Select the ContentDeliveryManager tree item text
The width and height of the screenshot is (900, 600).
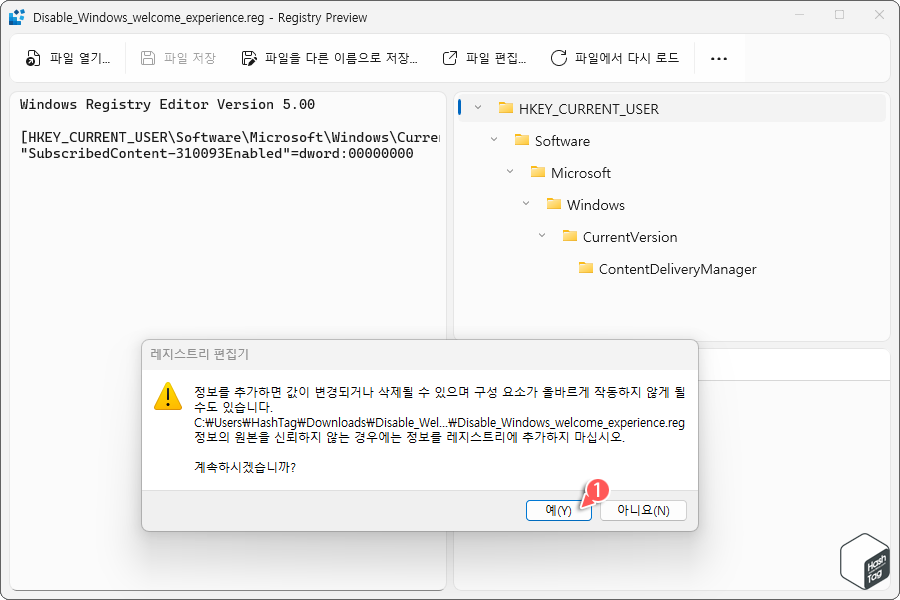pos(678,270)
